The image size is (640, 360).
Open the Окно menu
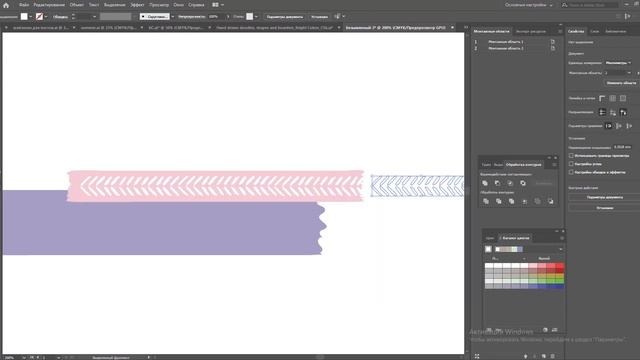coord(178,5)
